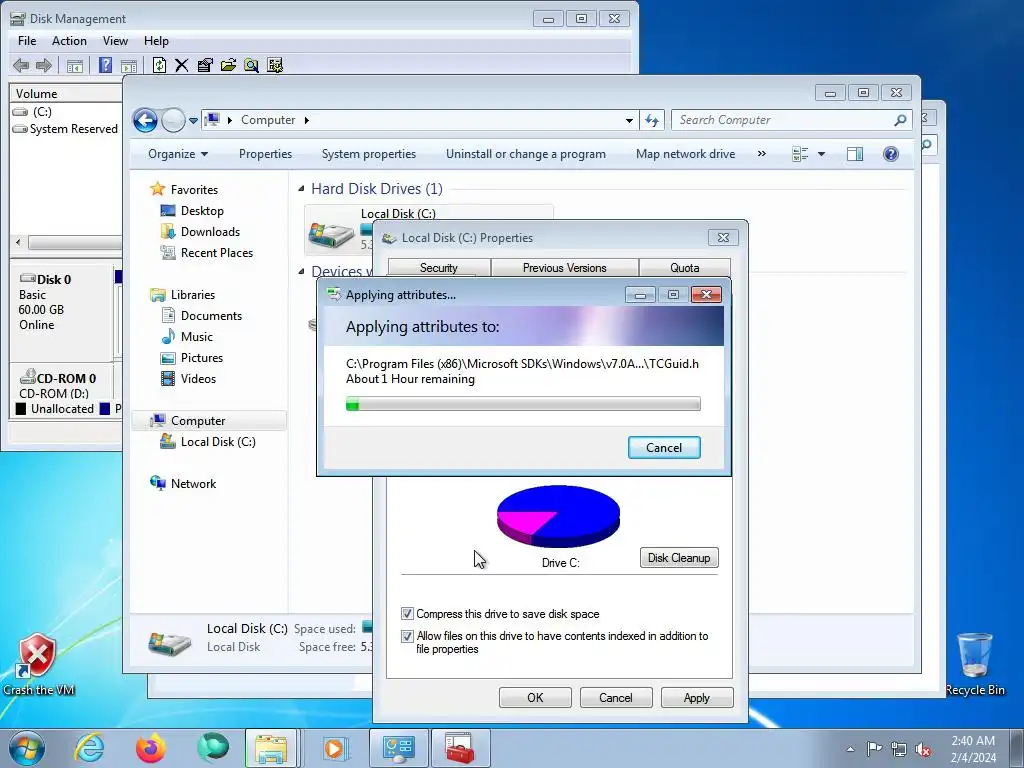1024x768 pixels.
Task: Open the Action menu in Disk Management
Action: [x=69, y=40]
